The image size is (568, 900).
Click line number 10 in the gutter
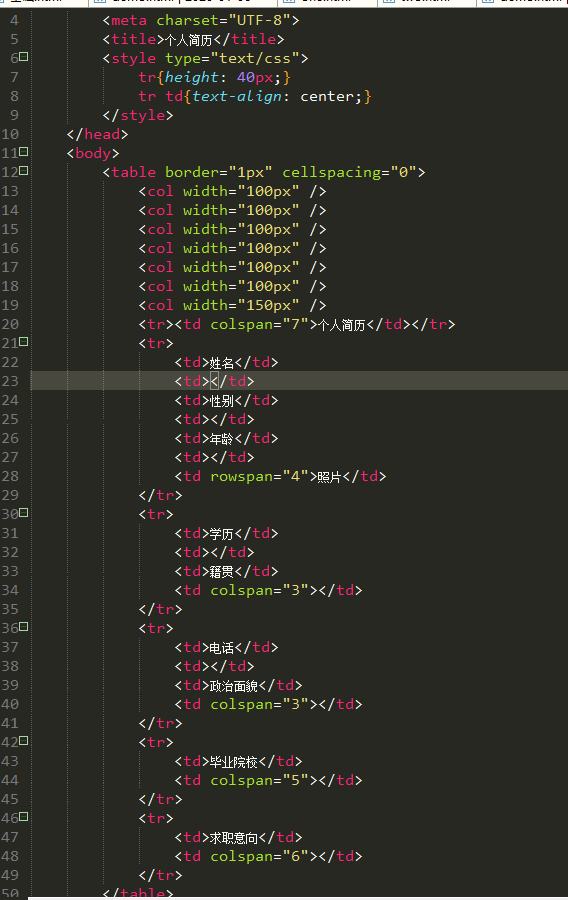pos(10,134)
